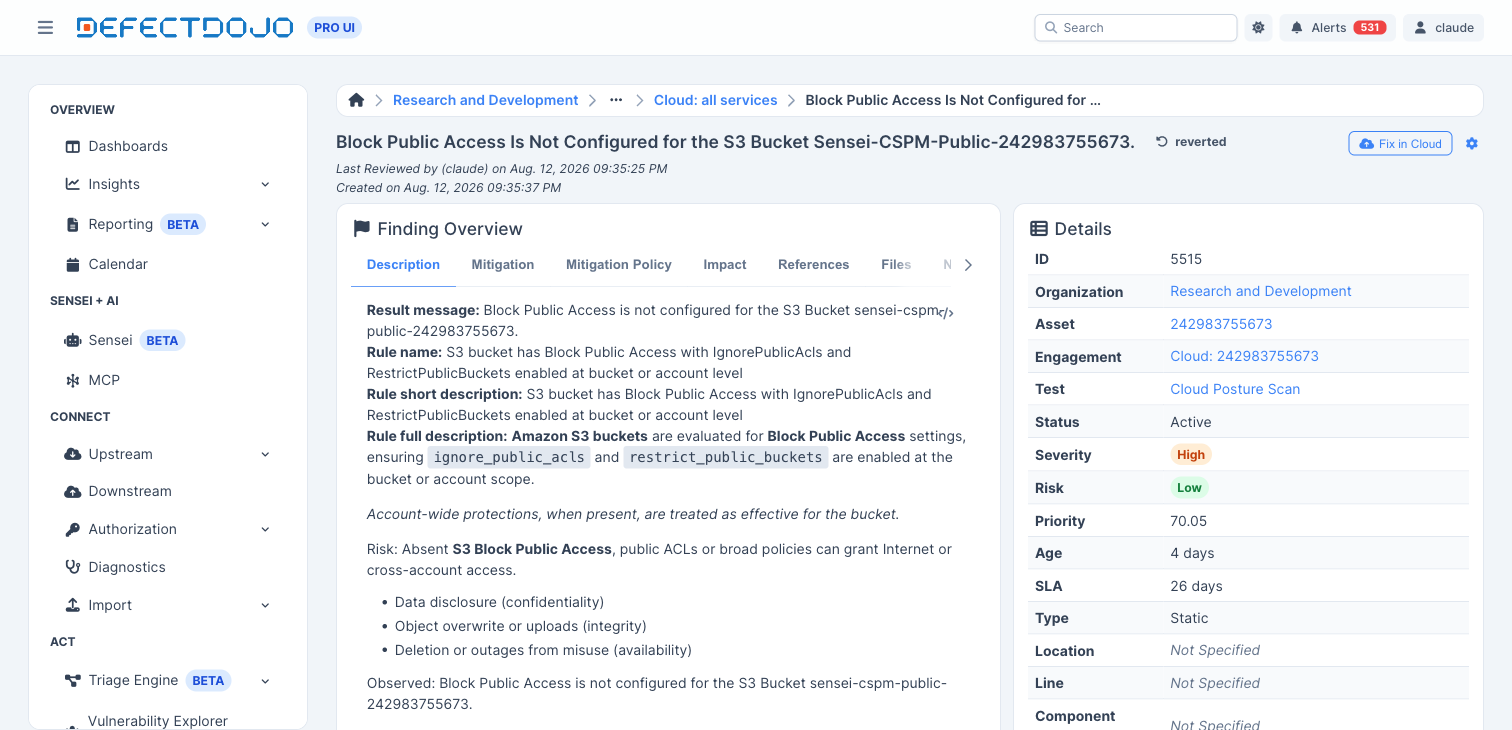The height and width of the screenshot is (730, 1512).
Task: Click the Low risk badge
Action: pyautogui.click(x=1190, y=488)
